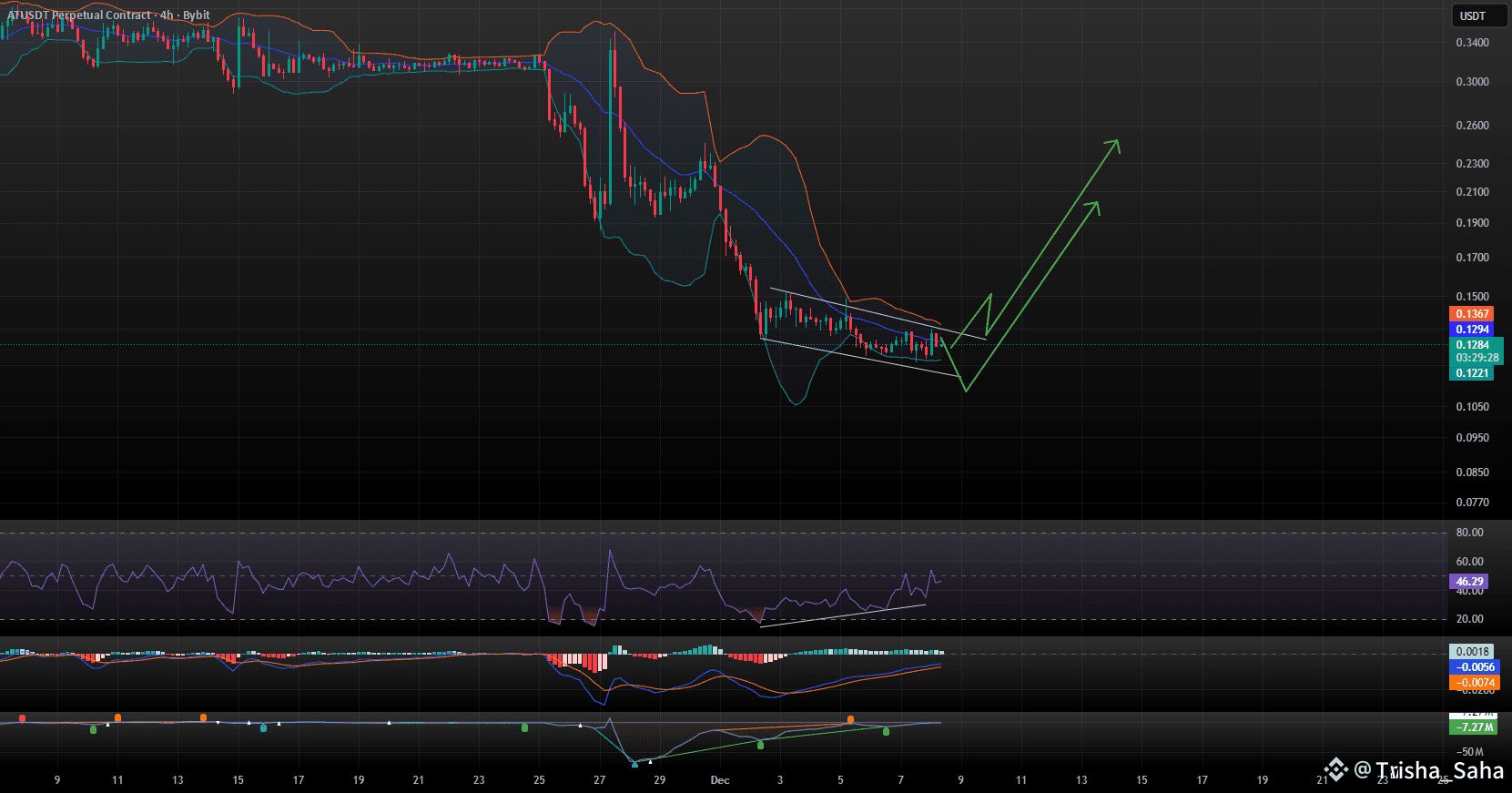The height and width of the screenshot is (793, 1512).
Task: Click the blue -0.0056 MACD value label
Action: point(1474,667)
